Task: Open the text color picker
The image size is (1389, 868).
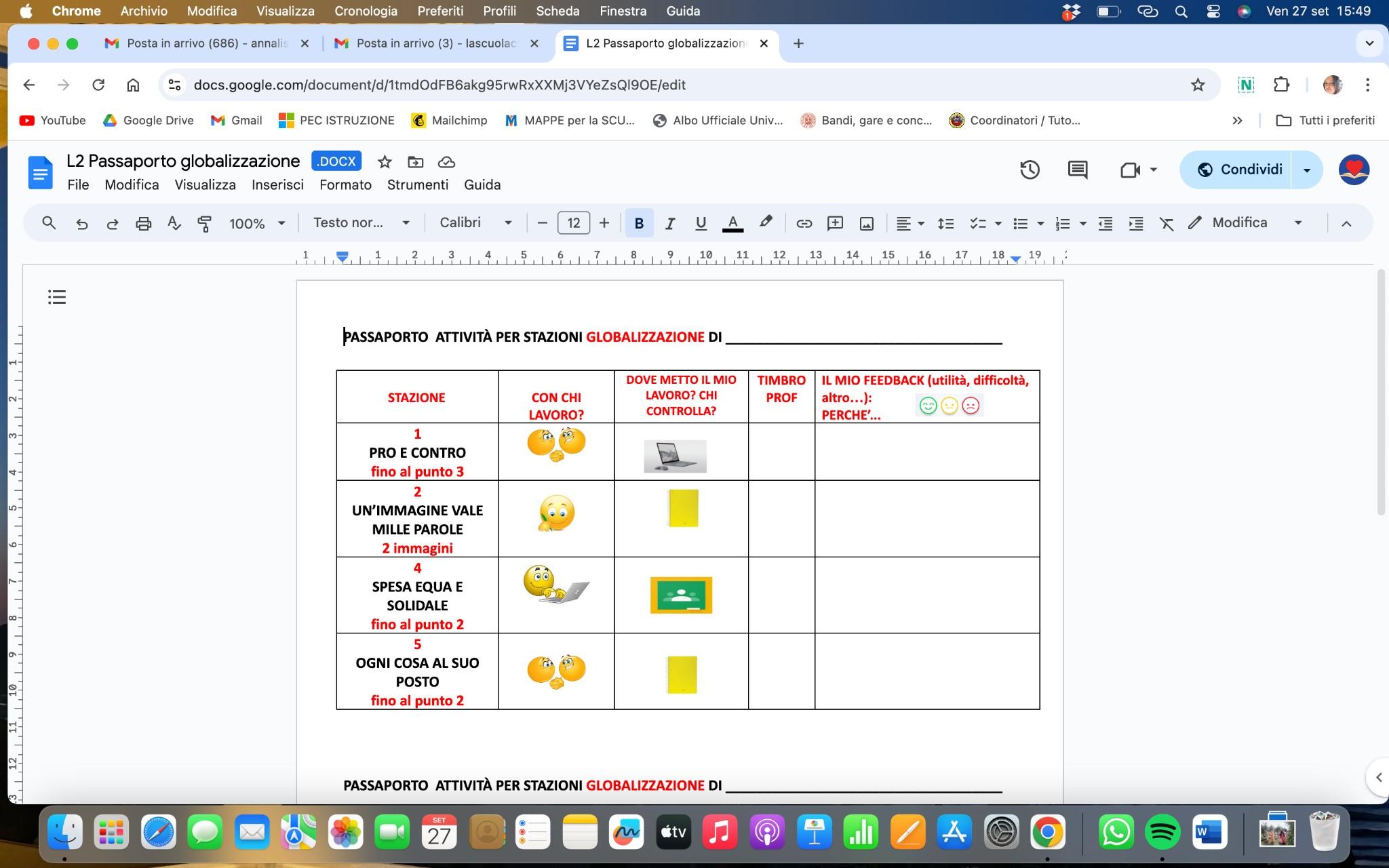Action: pos(732,223)
